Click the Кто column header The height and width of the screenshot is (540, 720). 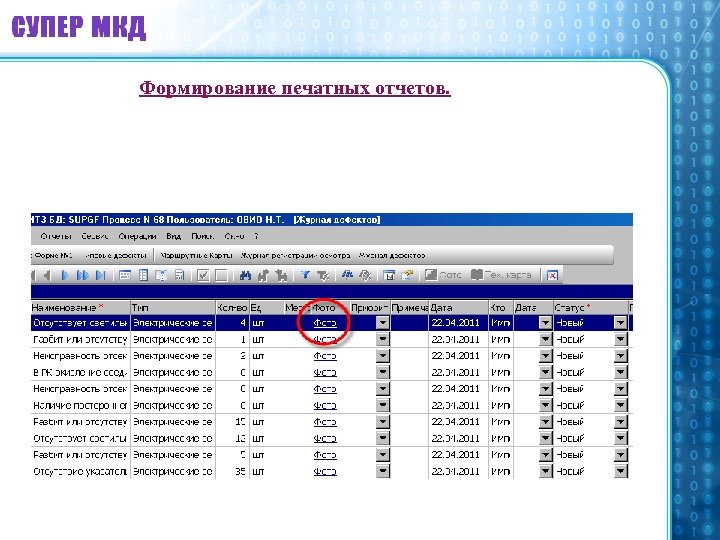[x=501, y=308]
